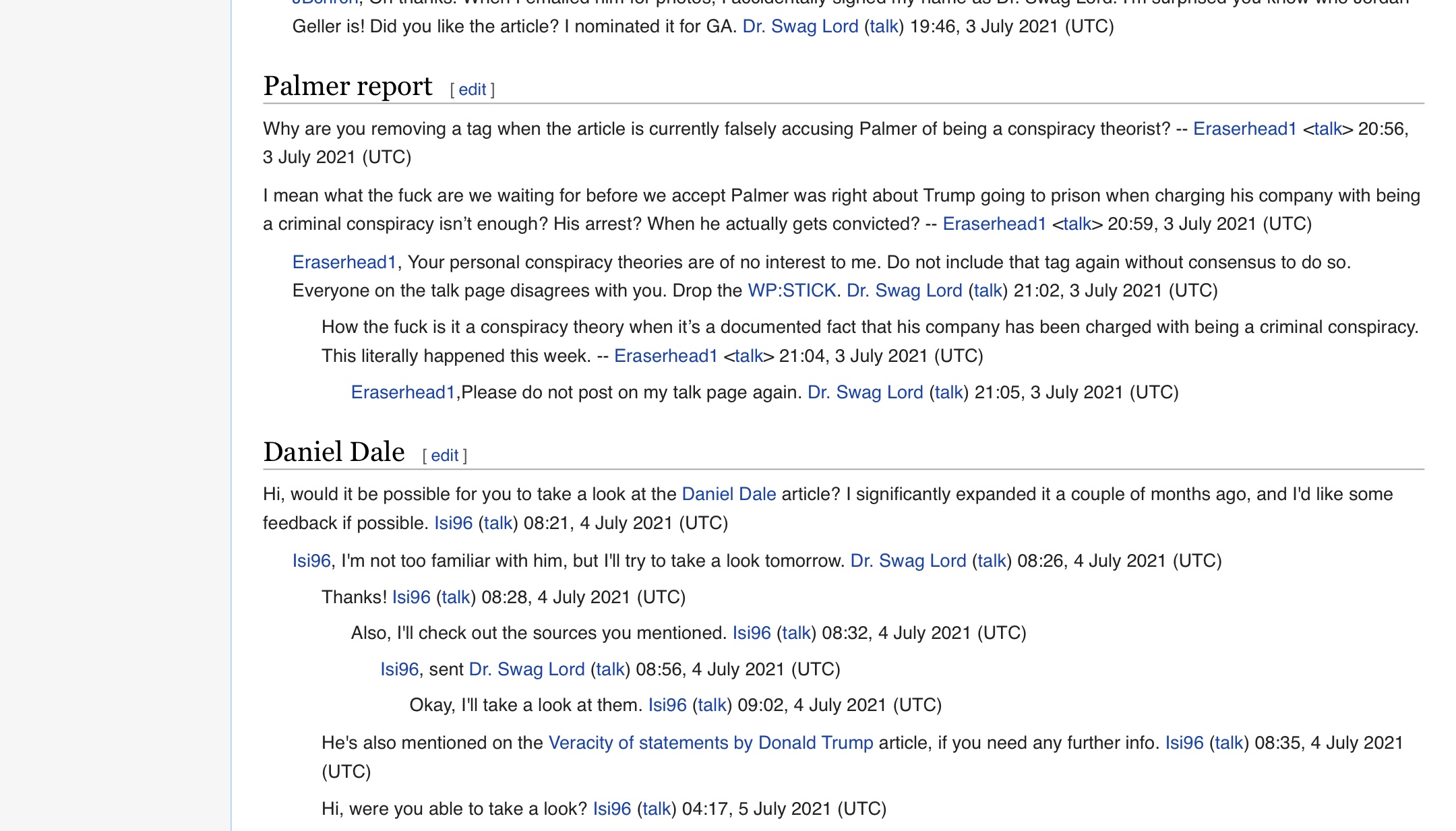Open the WP:STICK policy link
This screenshot has width=1456, height=831.
point(791,290)
